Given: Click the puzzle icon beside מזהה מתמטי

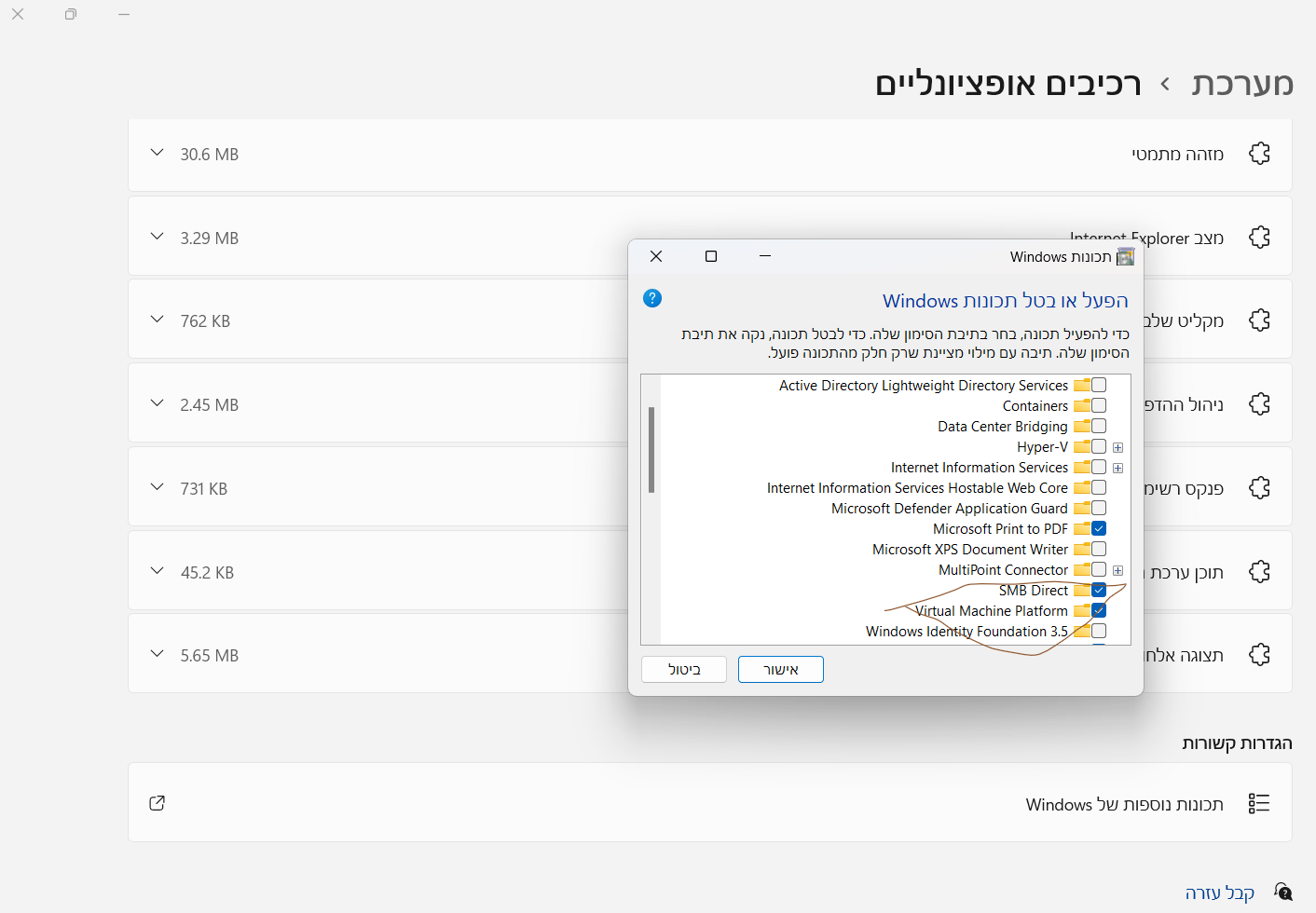Looking at the screenshot, I should tap(1259, 154).
